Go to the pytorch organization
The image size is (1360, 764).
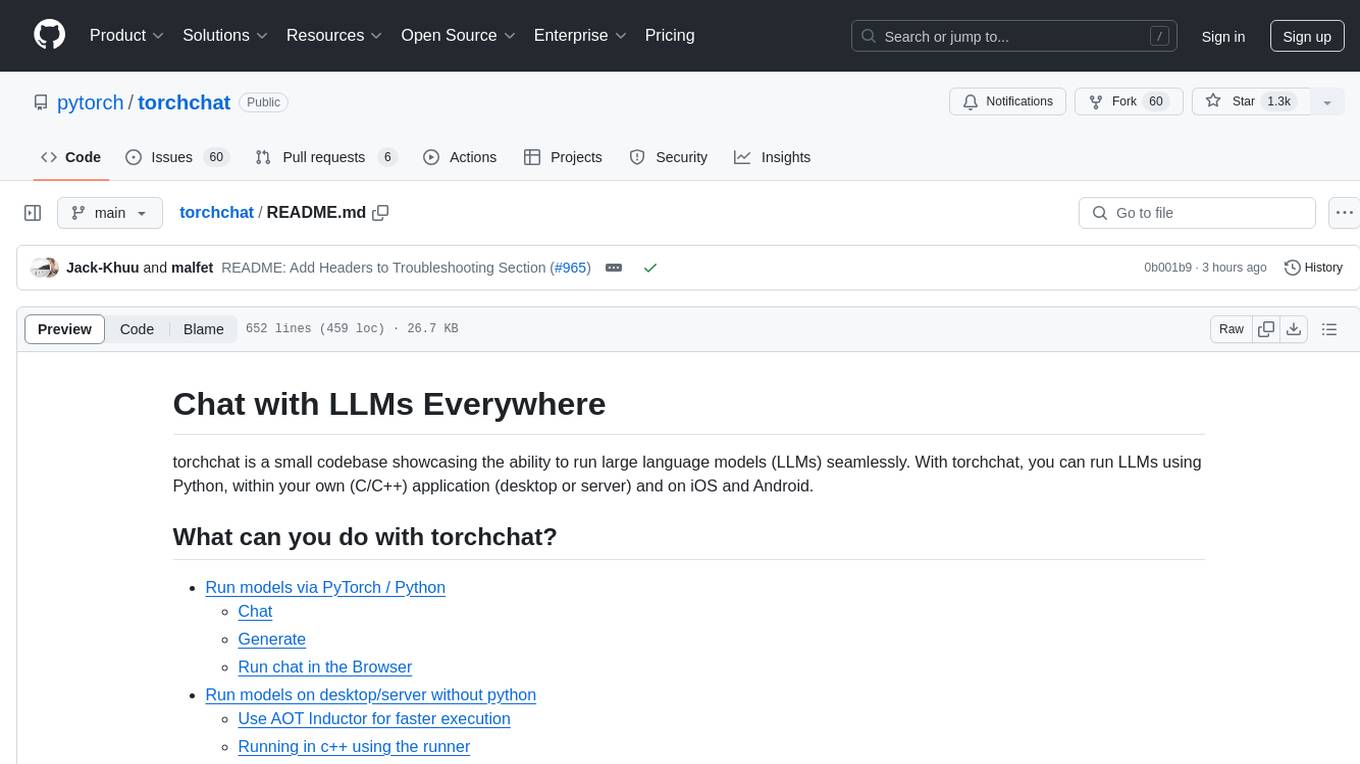click(x=90, y=102)
